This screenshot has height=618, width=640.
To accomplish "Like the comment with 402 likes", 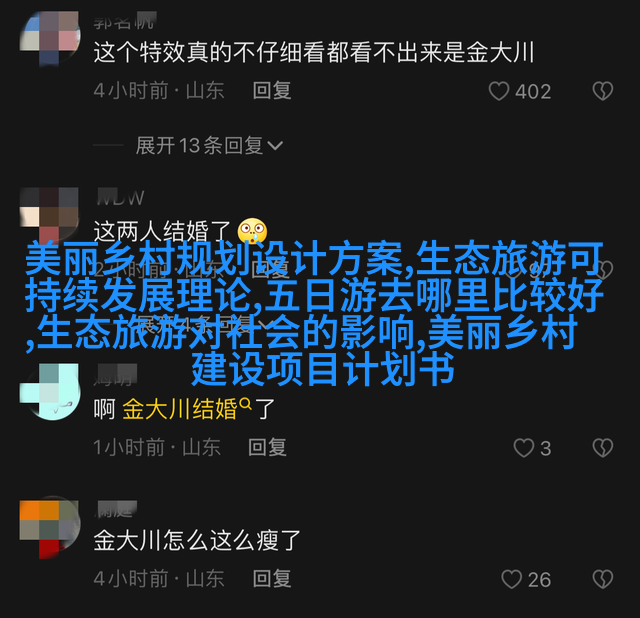I will (x=499, y=91).
